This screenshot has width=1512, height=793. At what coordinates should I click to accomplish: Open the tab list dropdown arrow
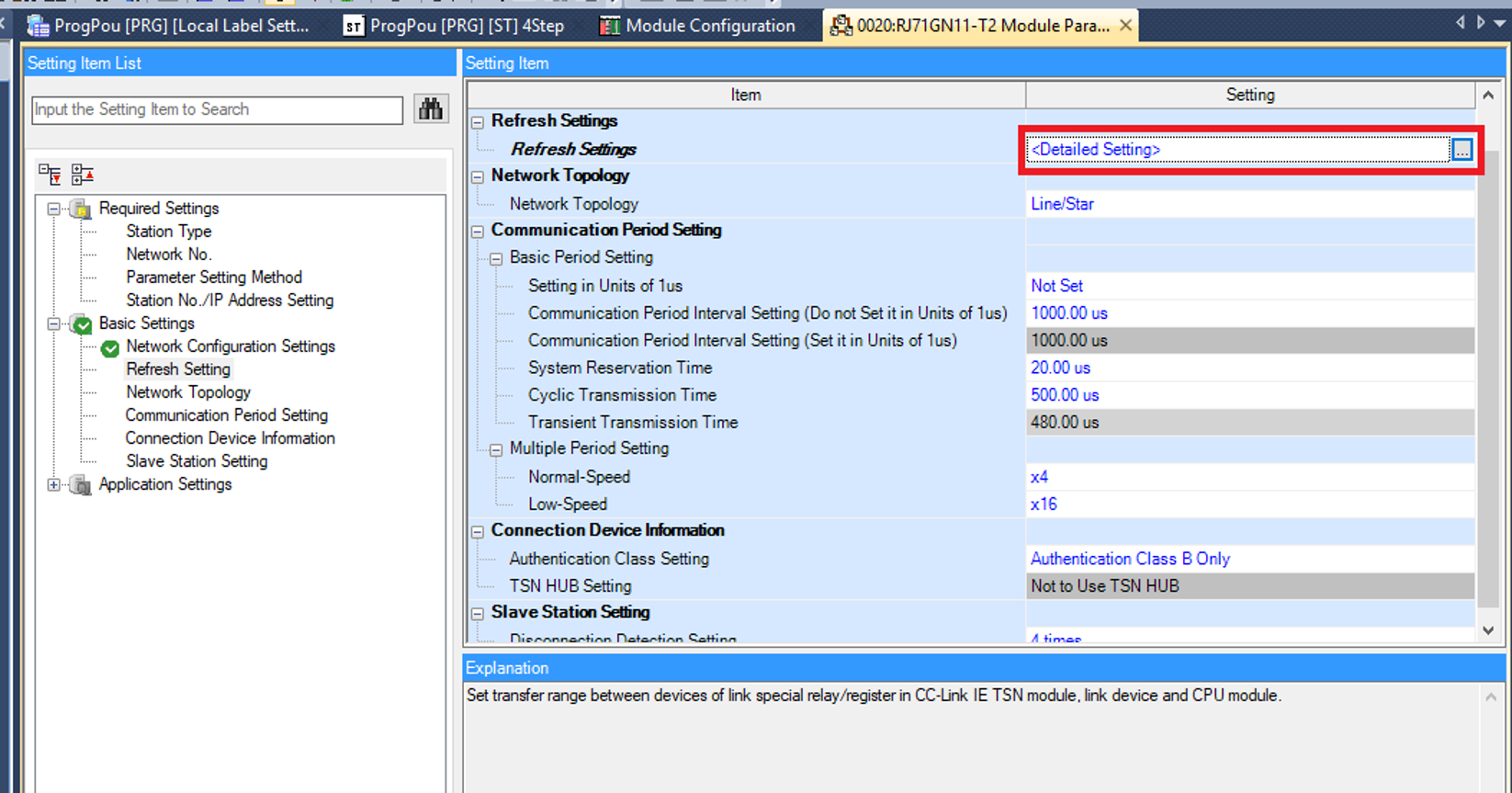pyautogui.click(x=1500, y=22)
